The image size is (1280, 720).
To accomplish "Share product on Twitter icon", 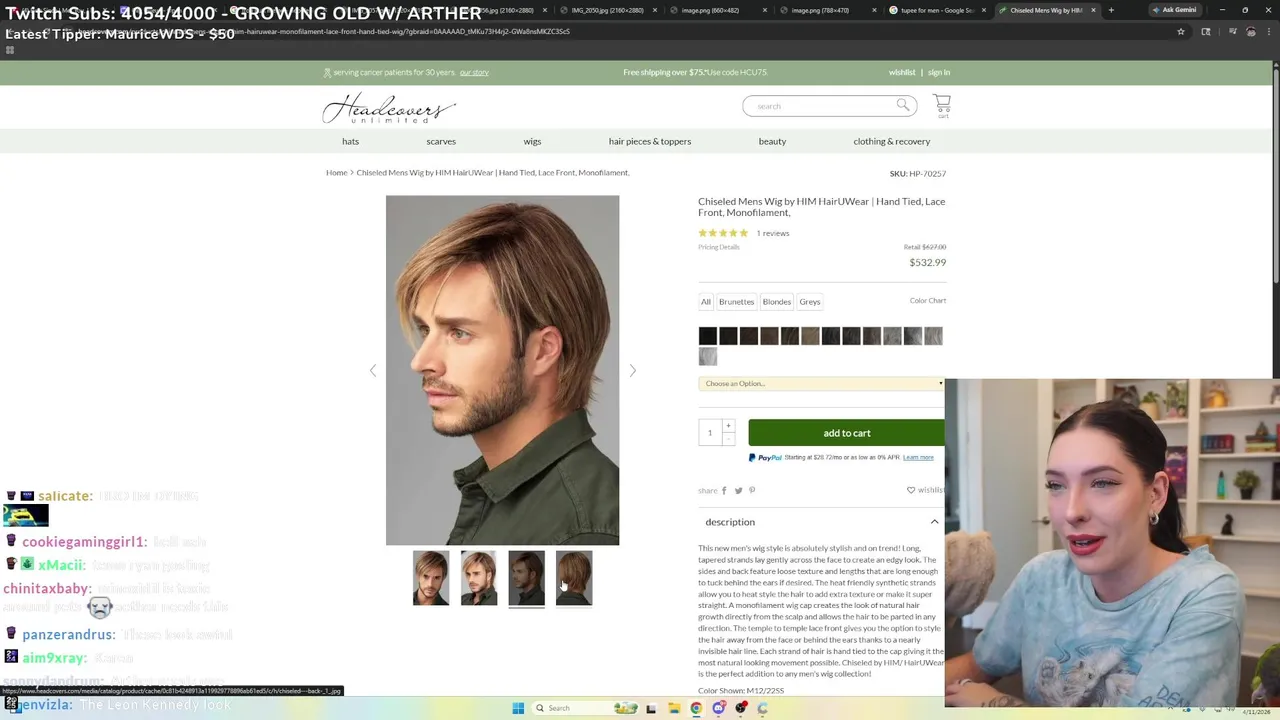I will tap(738, 490).
